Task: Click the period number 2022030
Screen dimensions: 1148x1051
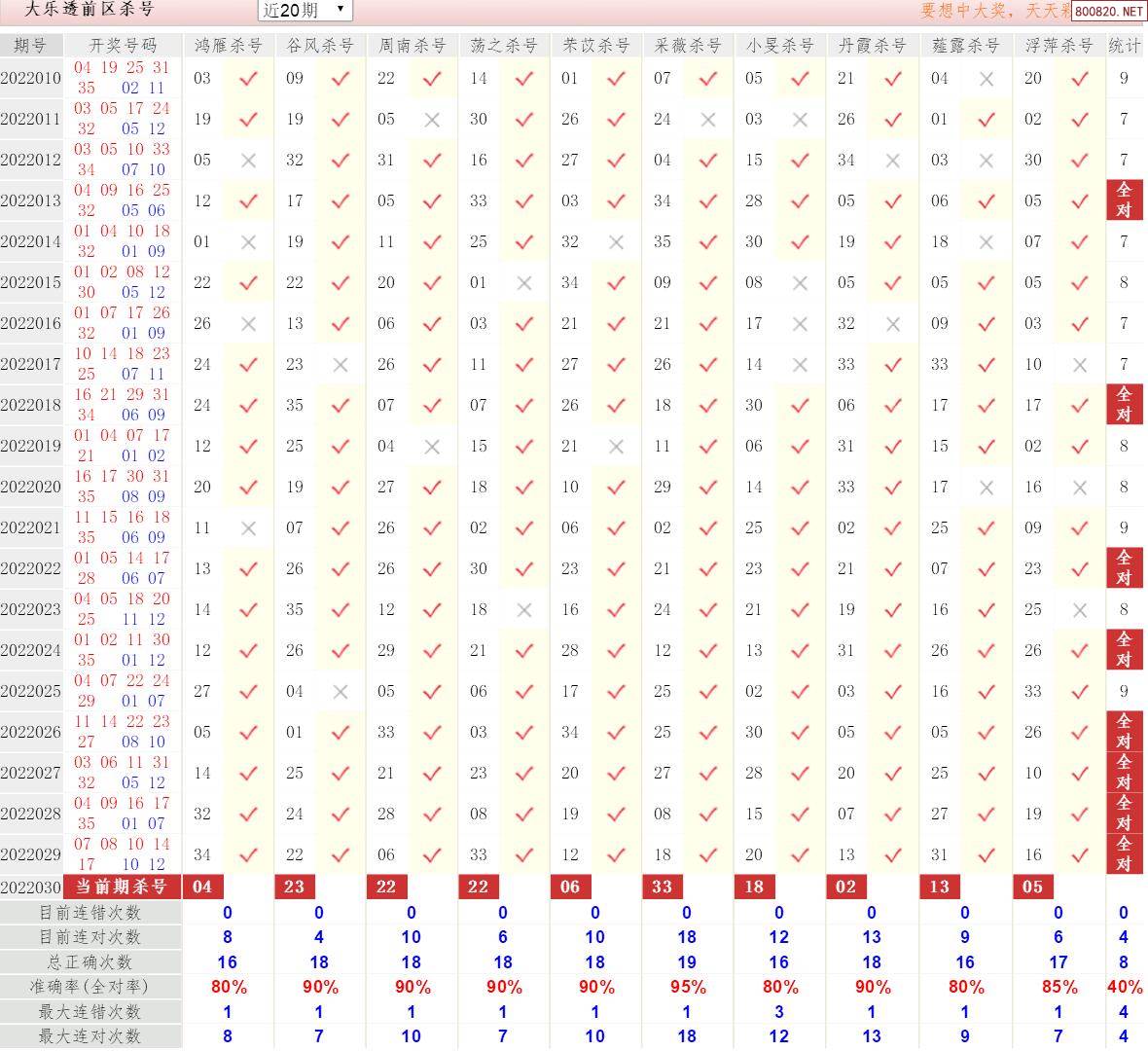Action: click(x=31, y=888)
